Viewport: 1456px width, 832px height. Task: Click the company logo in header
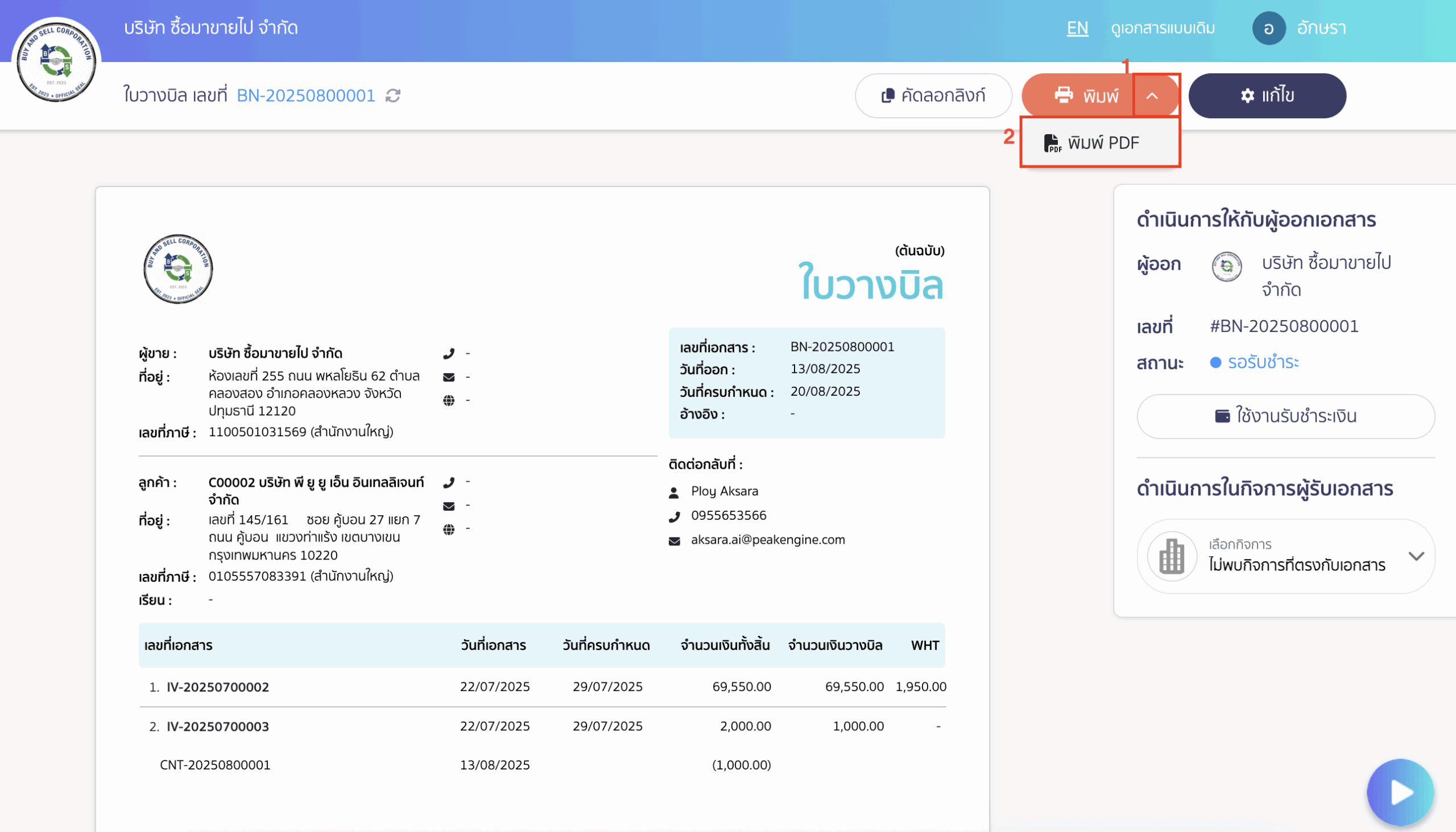click(56, 60)
